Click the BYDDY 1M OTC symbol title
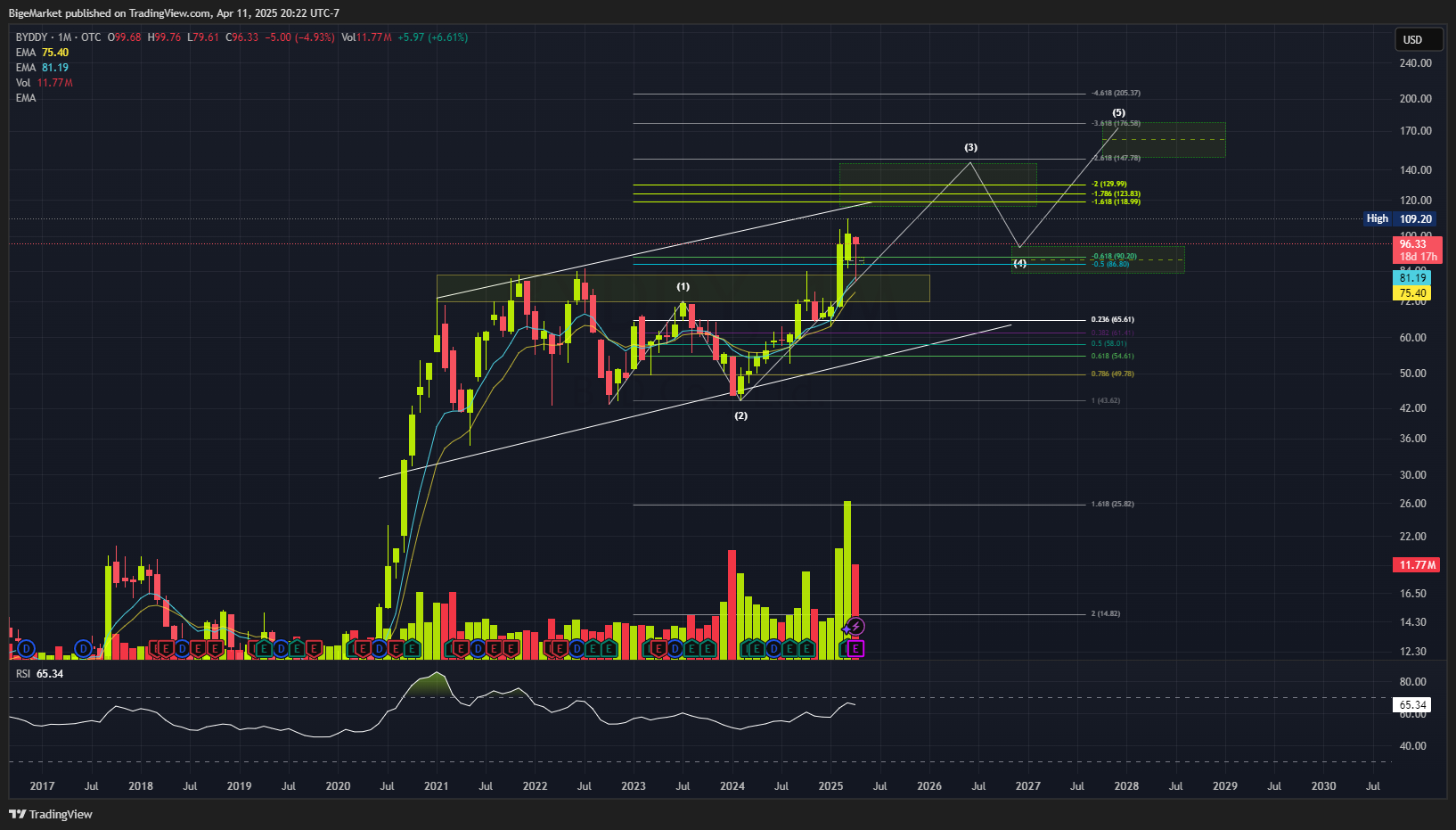This screenshot has height=830, width=1456. [59, 37]
